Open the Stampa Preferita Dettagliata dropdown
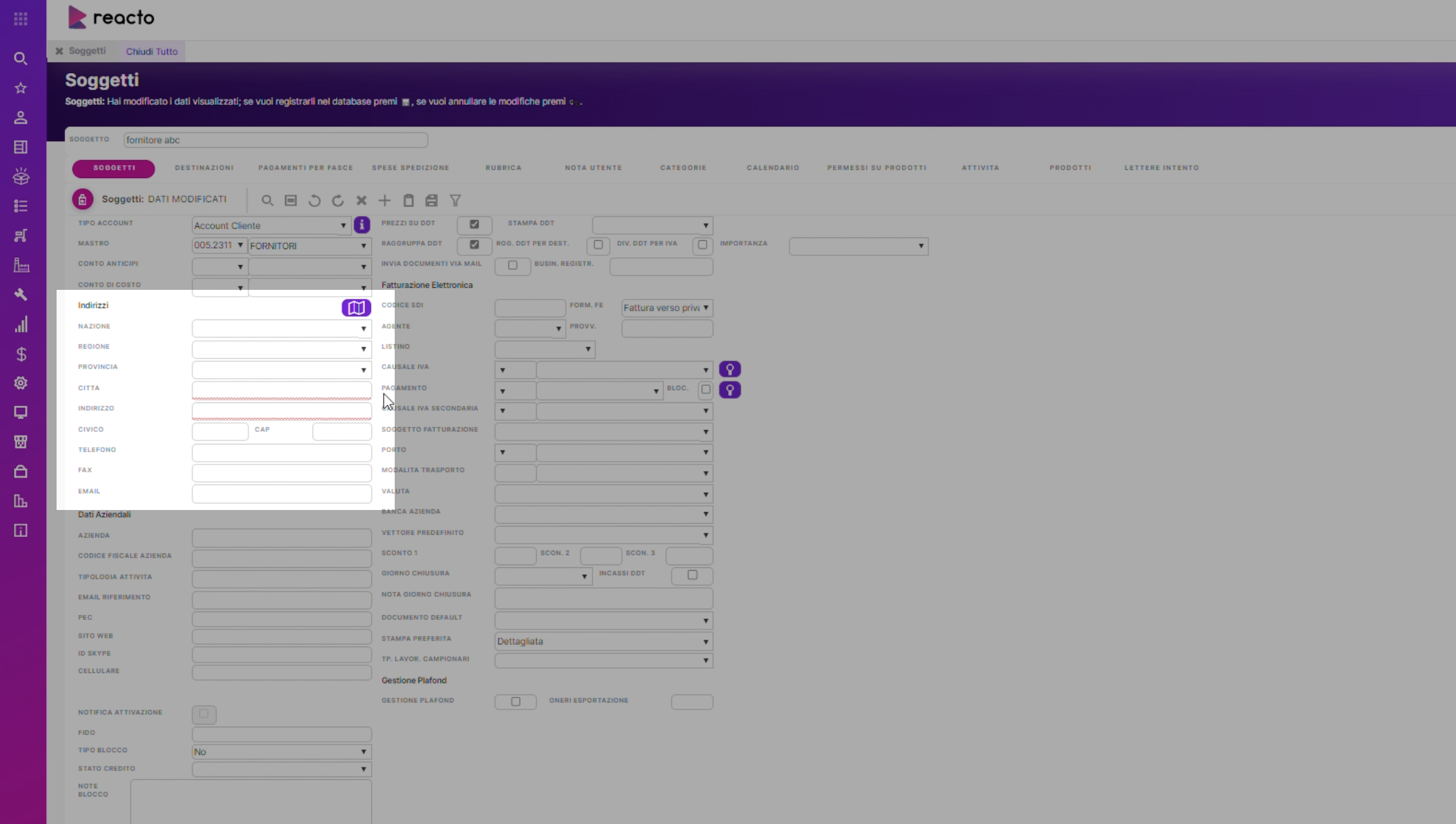This screenshot has height=824, width=1456. [x=603, y=641]
